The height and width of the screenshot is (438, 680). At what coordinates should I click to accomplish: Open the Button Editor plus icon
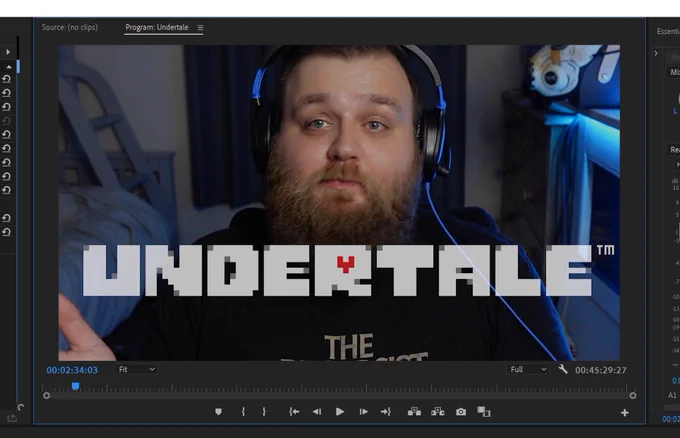[x=624, y=413]
